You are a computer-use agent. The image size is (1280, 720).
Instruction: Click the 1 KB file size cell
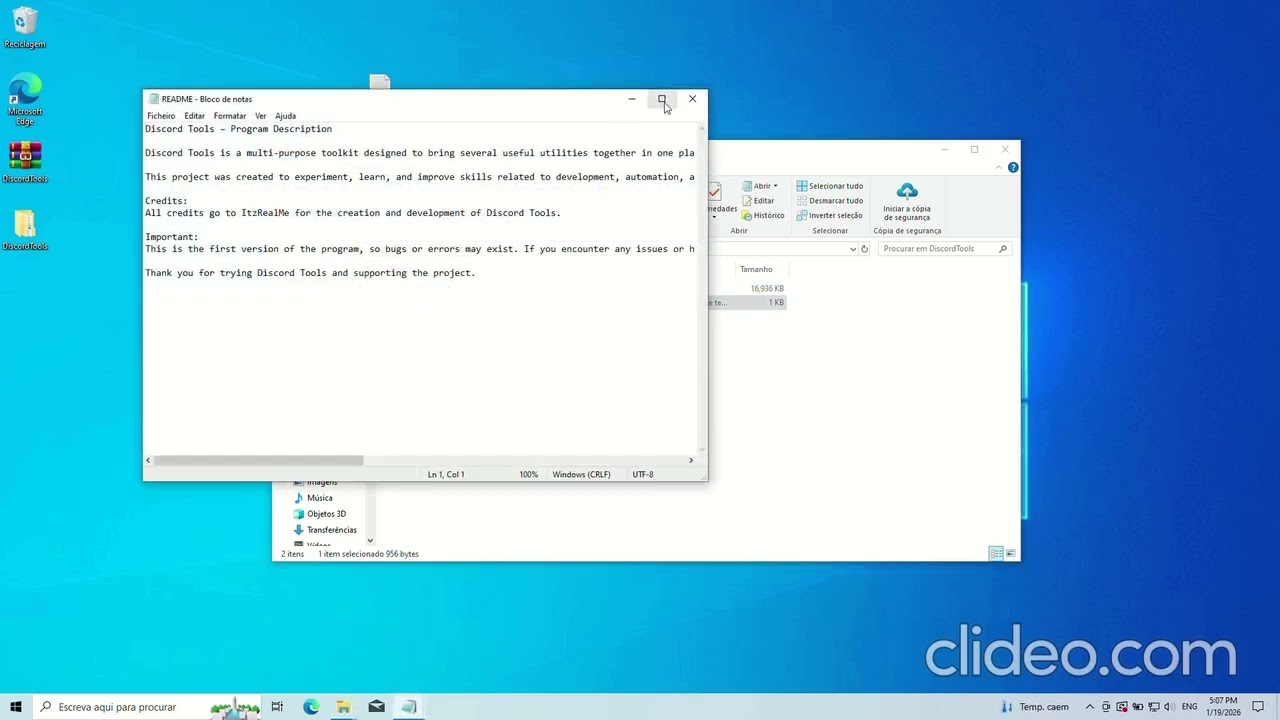pos(775,302)
